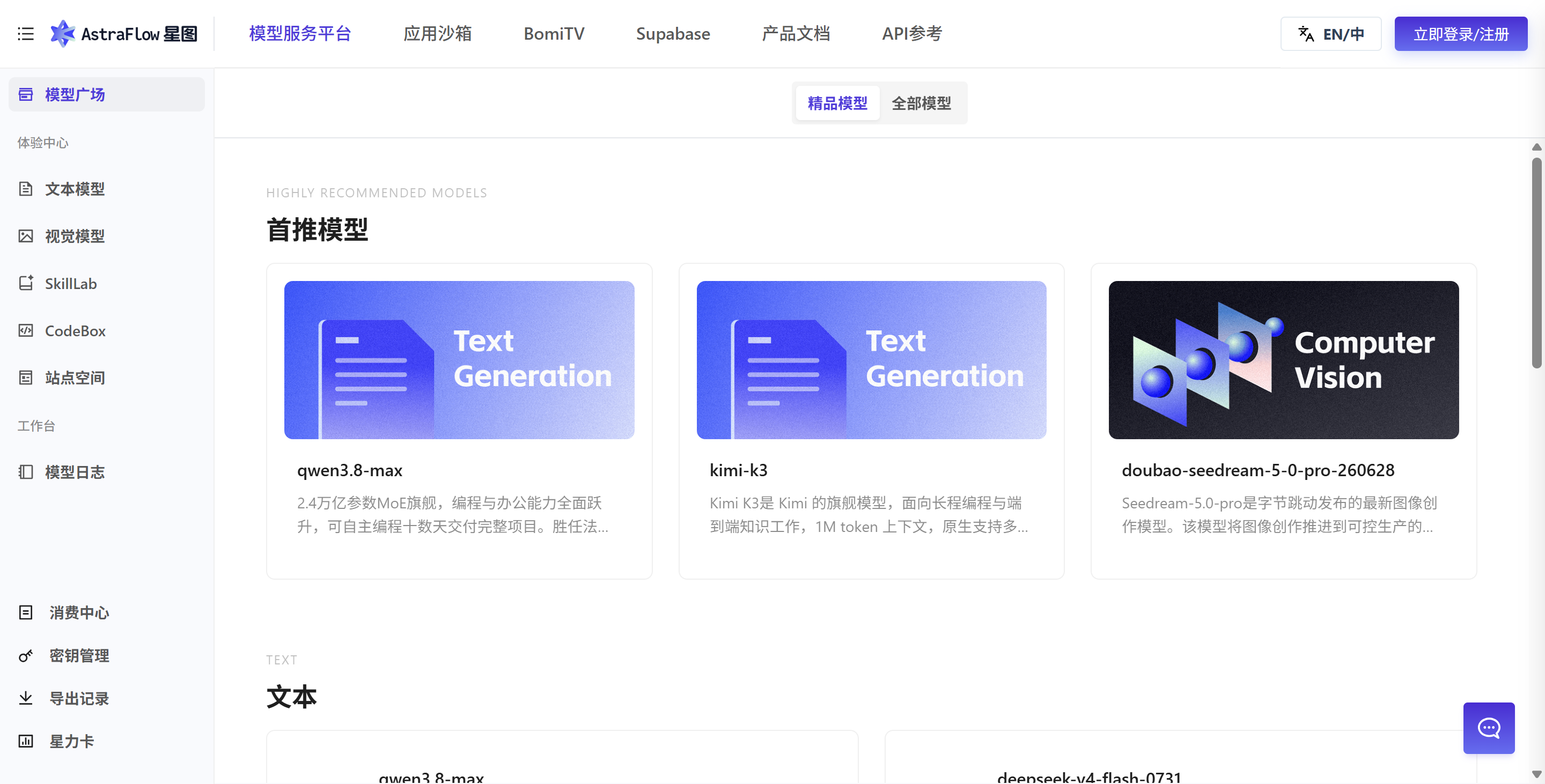Click the 星力卡 chart icon

(26, 741)
